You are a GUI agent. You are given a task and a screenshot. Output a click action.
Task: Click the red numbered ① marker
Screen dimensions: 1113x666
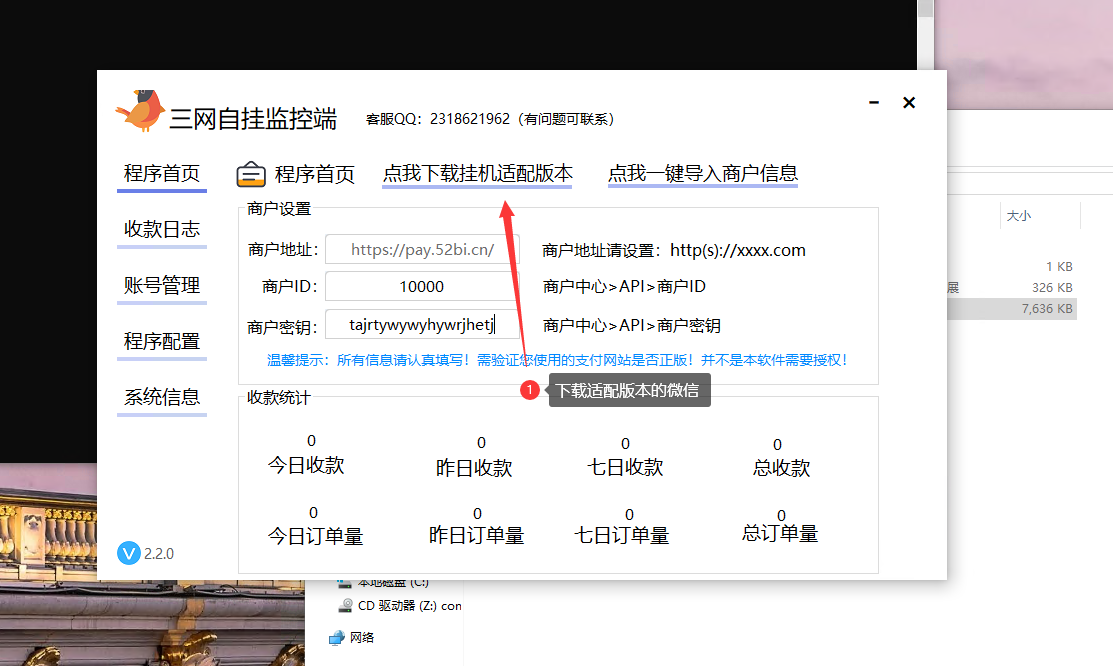pos(530,390)
